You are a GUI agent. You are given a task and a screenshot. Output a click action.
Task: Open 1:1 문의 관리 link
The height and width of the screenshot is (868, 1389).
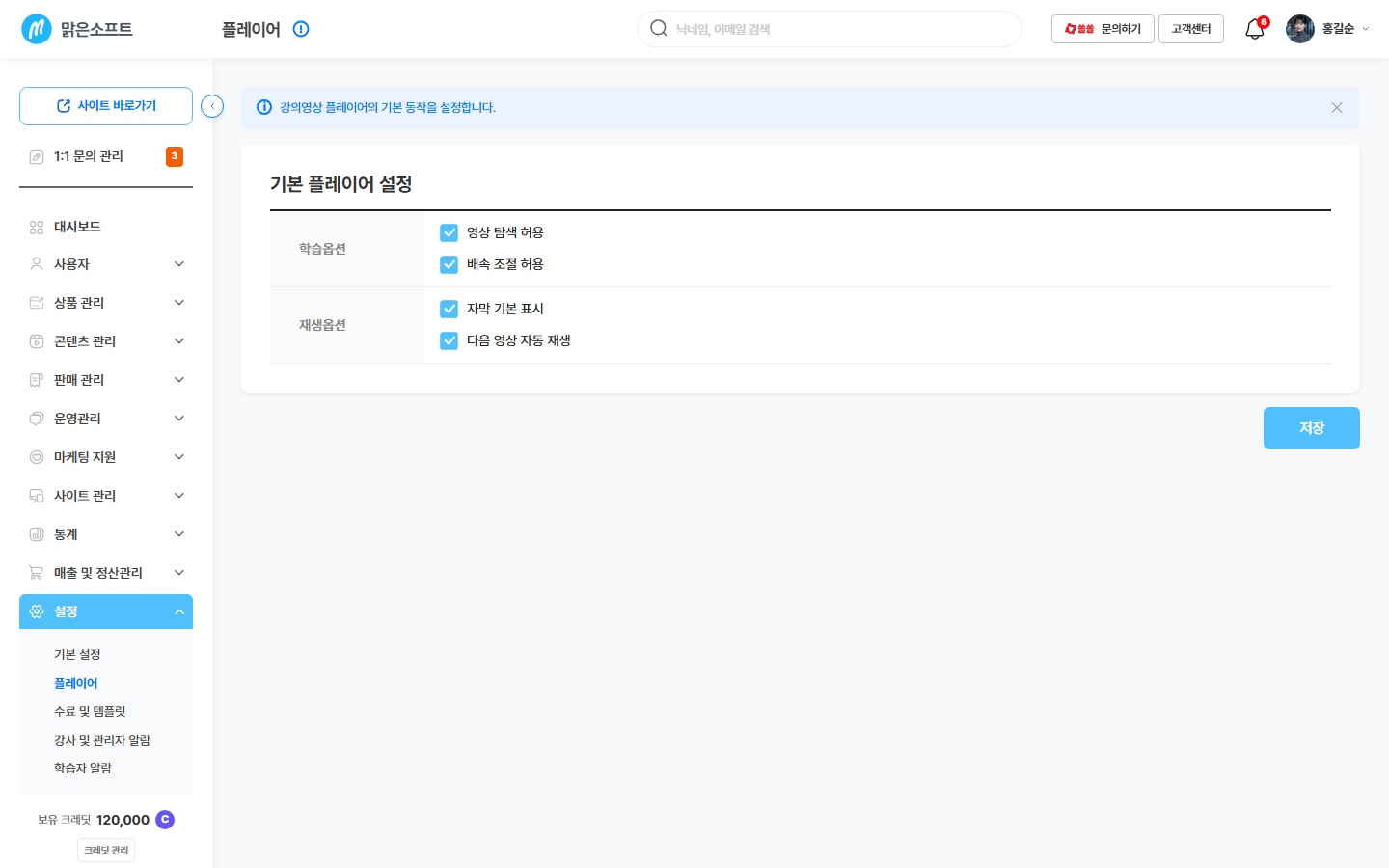[89, 156]
